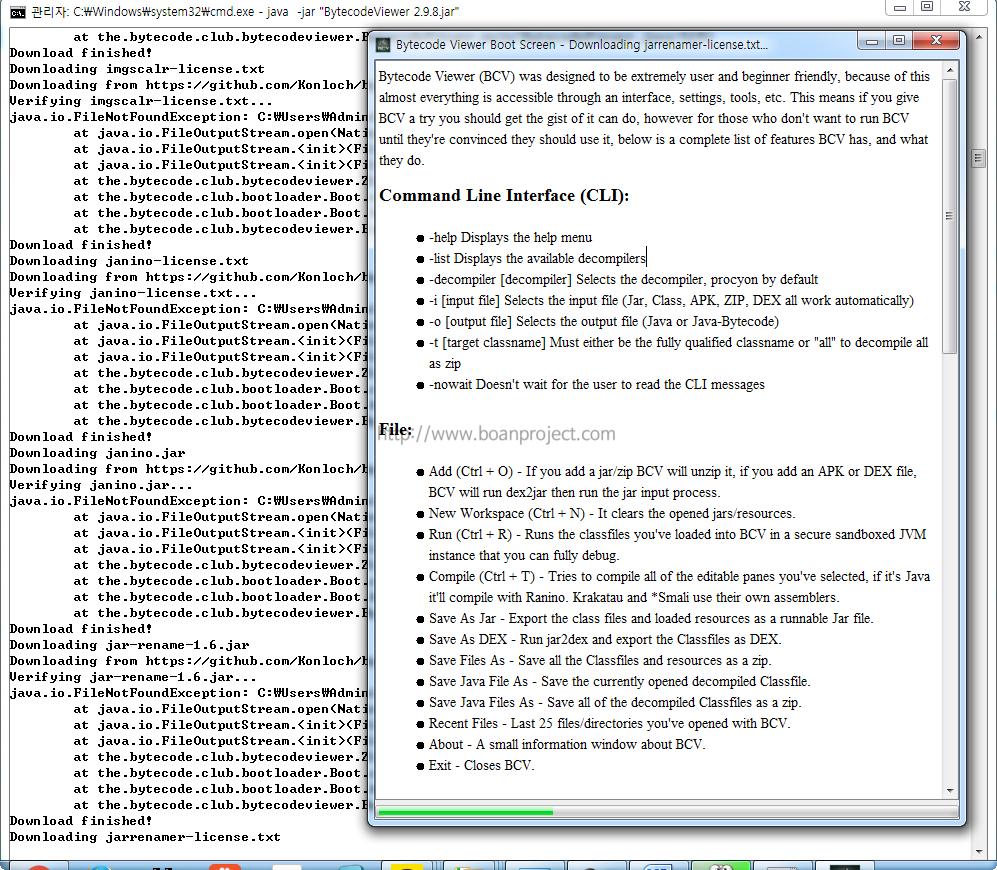Click the 'About - A small information window' line

click(x=567, y=744)
